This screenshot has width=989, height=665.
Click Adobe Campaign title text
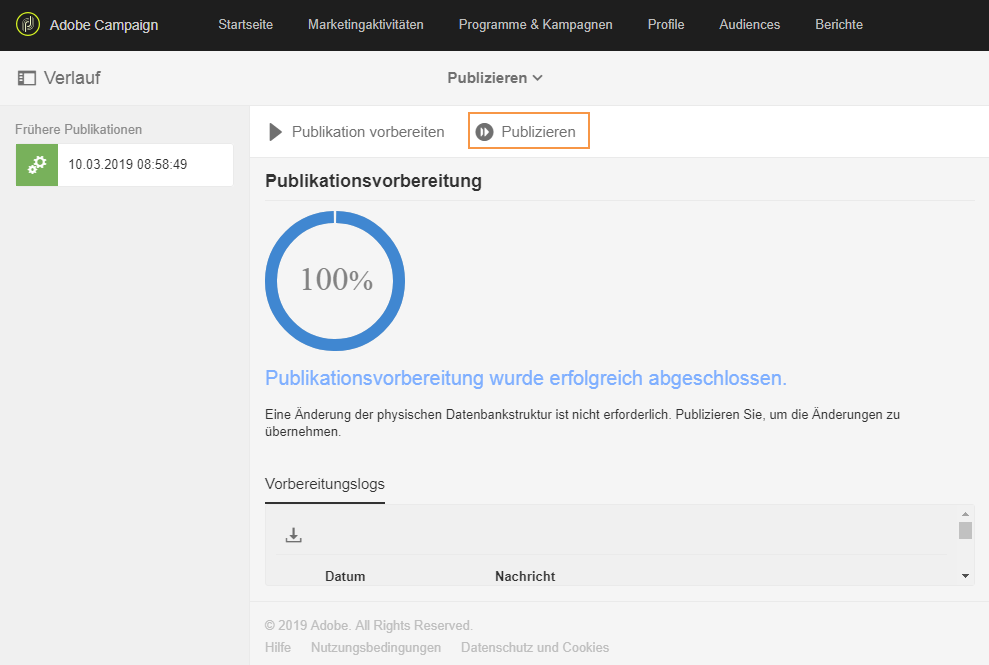click(104, 25)
